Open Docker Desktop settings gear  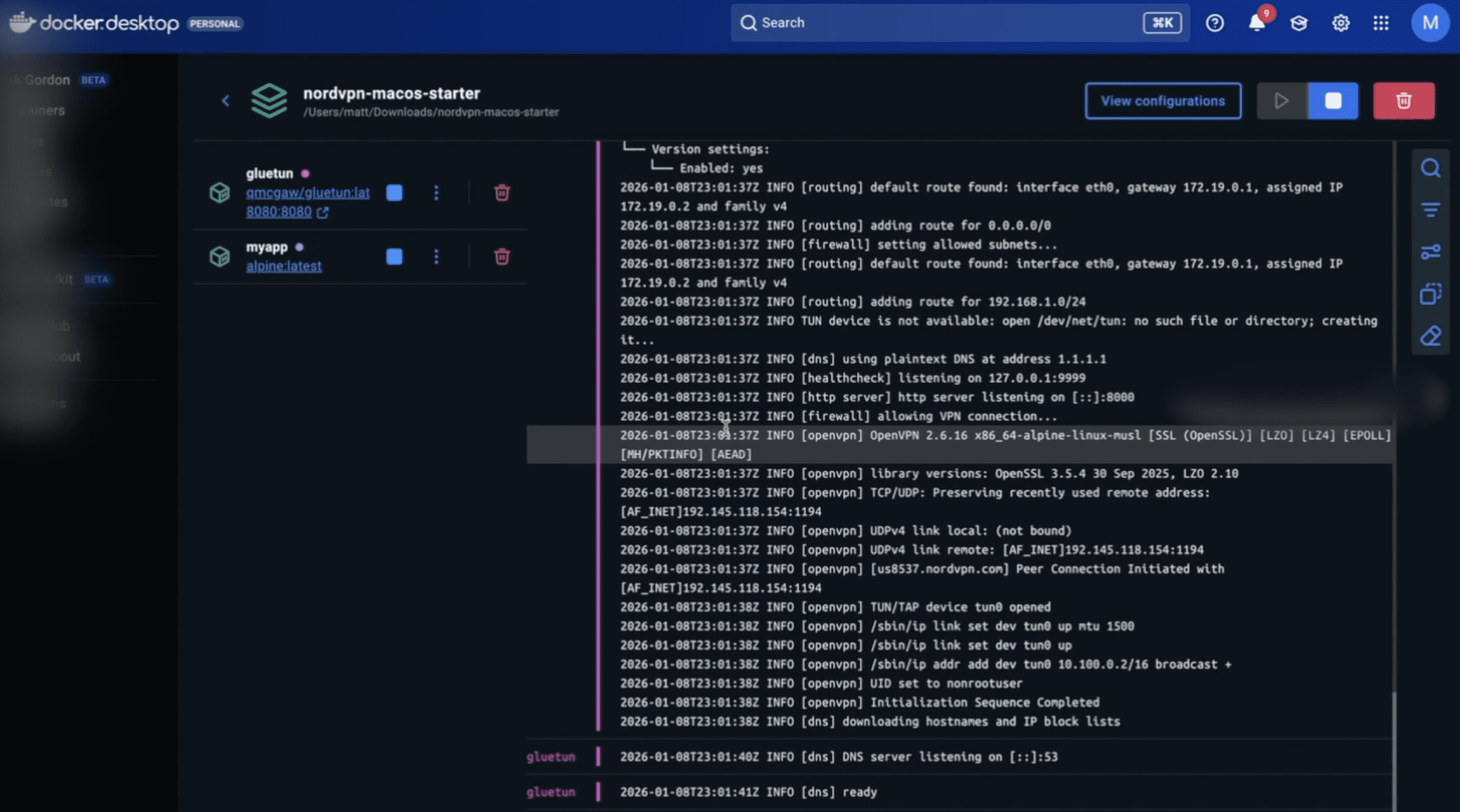pos(1340,23)
